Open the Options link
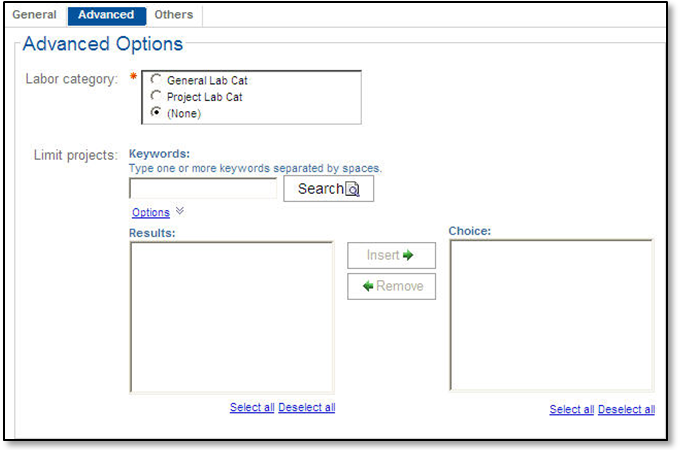The image size is (680, 450). [151, 212]
